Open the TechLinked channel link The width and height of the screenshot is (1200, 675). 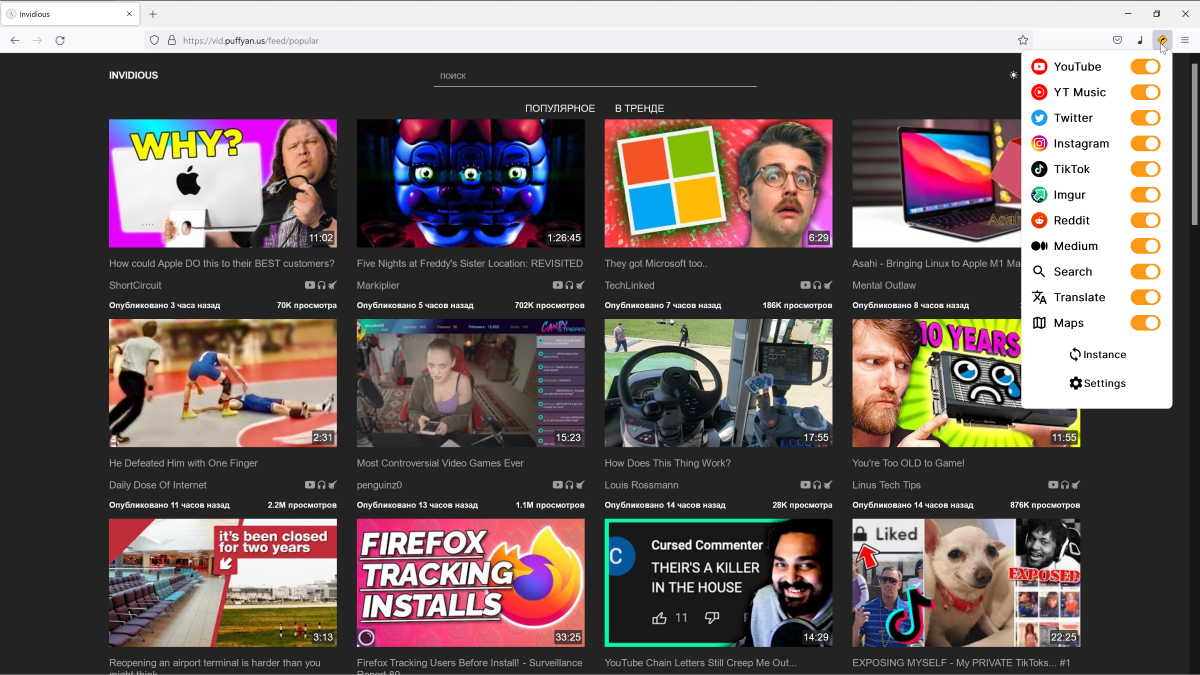[629, 286]
